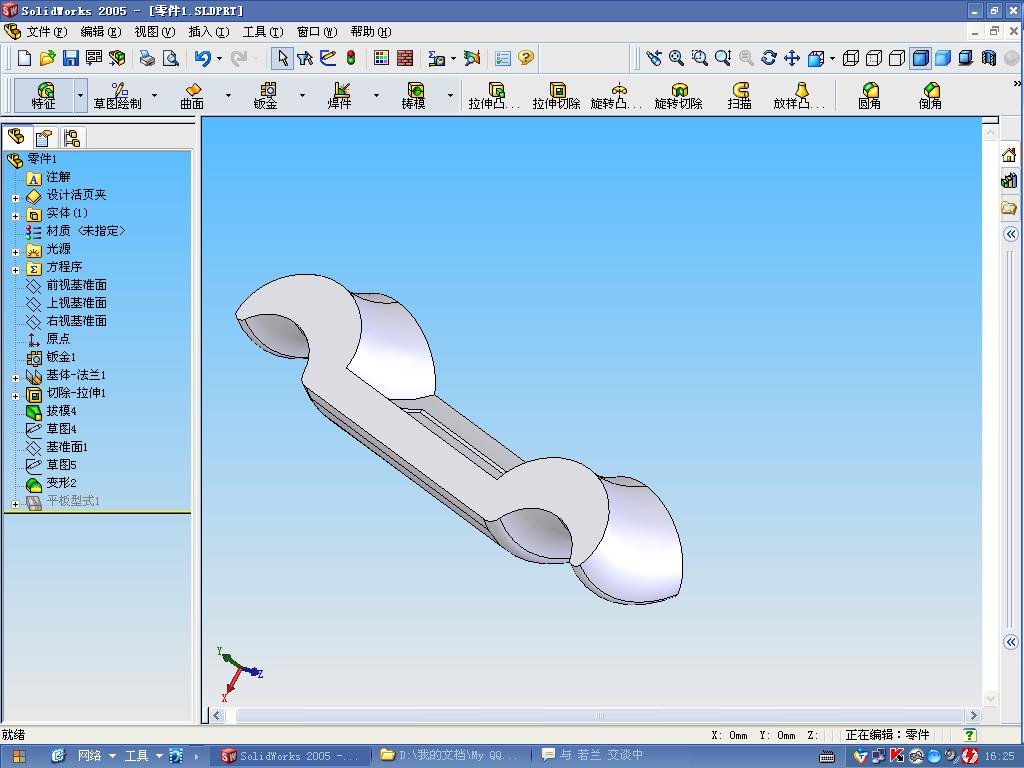Click the Revolved Boss tool

tap(616, 95)
